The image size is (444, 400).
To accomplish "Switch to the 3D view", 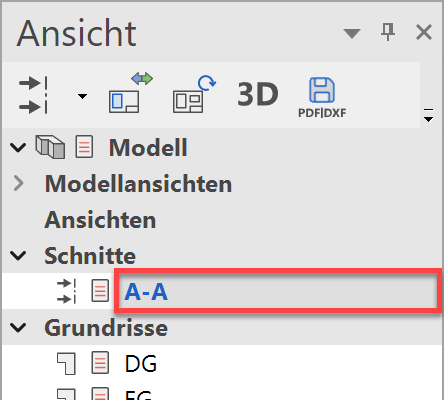I will click(x=258, y=94).
